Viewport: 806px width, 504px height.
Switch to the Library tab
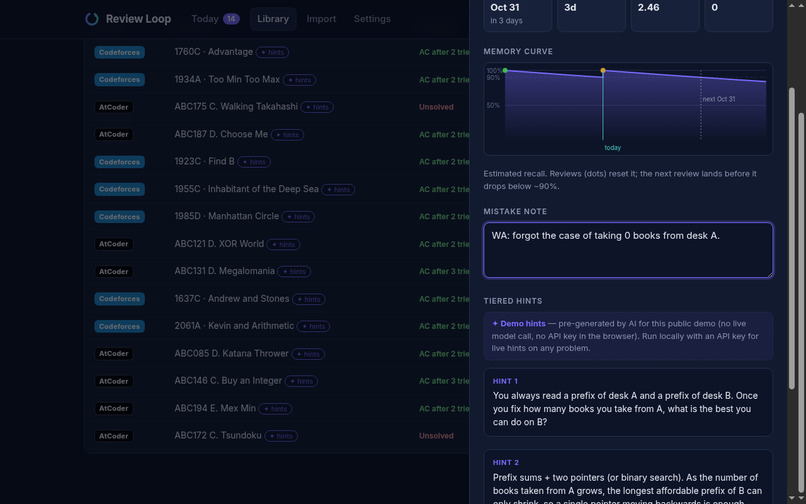coord(273,19)
